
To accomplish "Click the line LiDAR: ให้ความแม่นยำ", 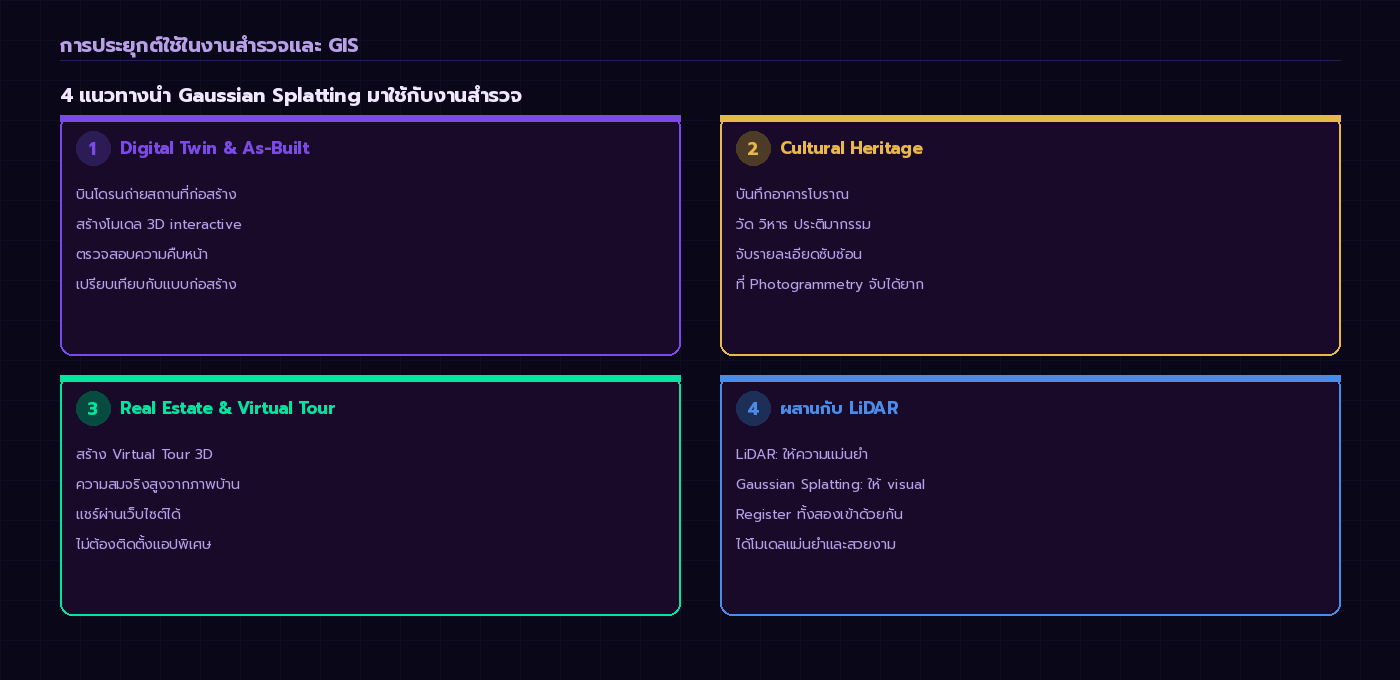I will tap(801, 454).
